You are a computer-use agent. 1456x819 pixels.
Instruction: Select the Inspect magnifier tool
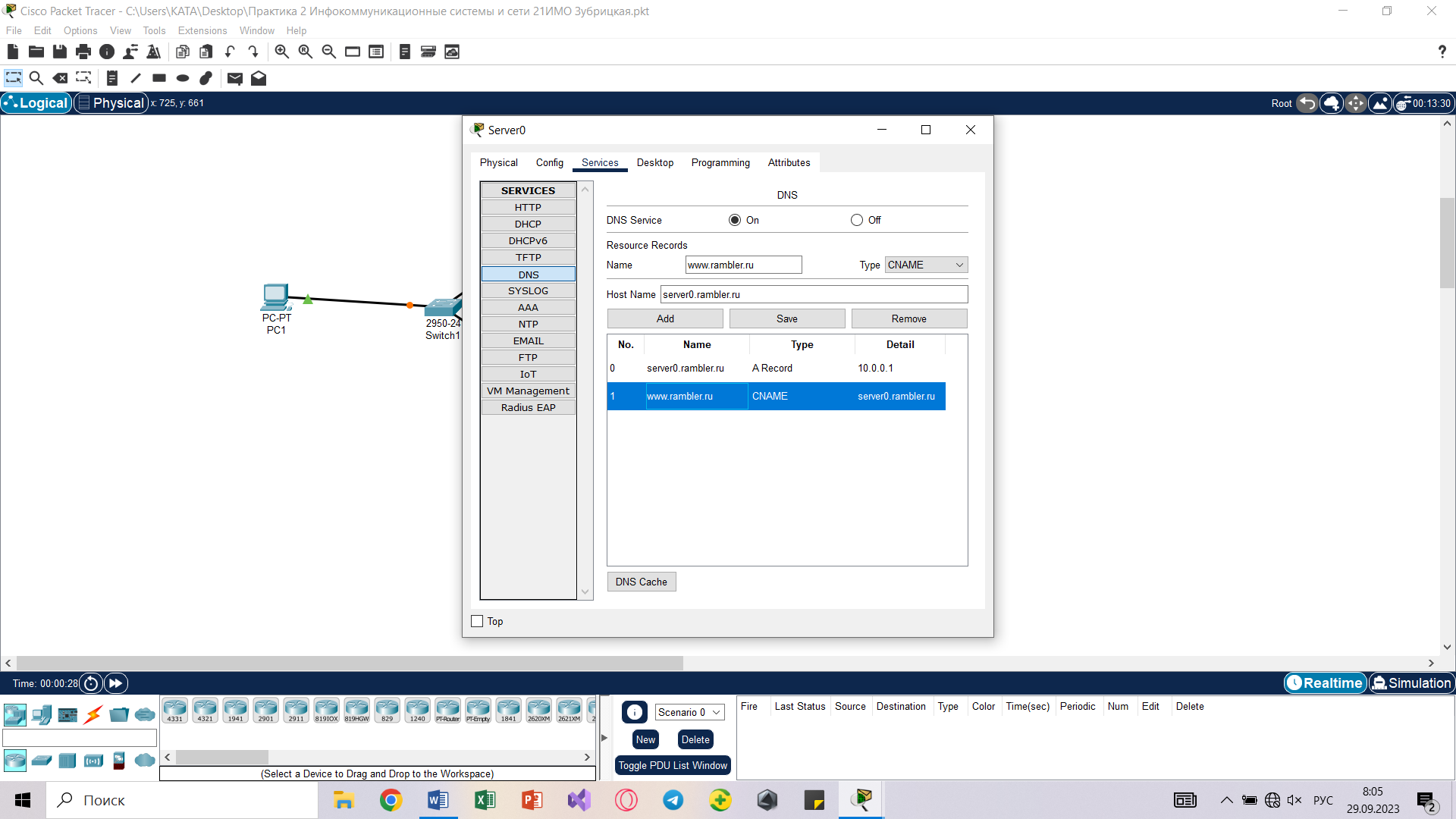click(36, 78)
